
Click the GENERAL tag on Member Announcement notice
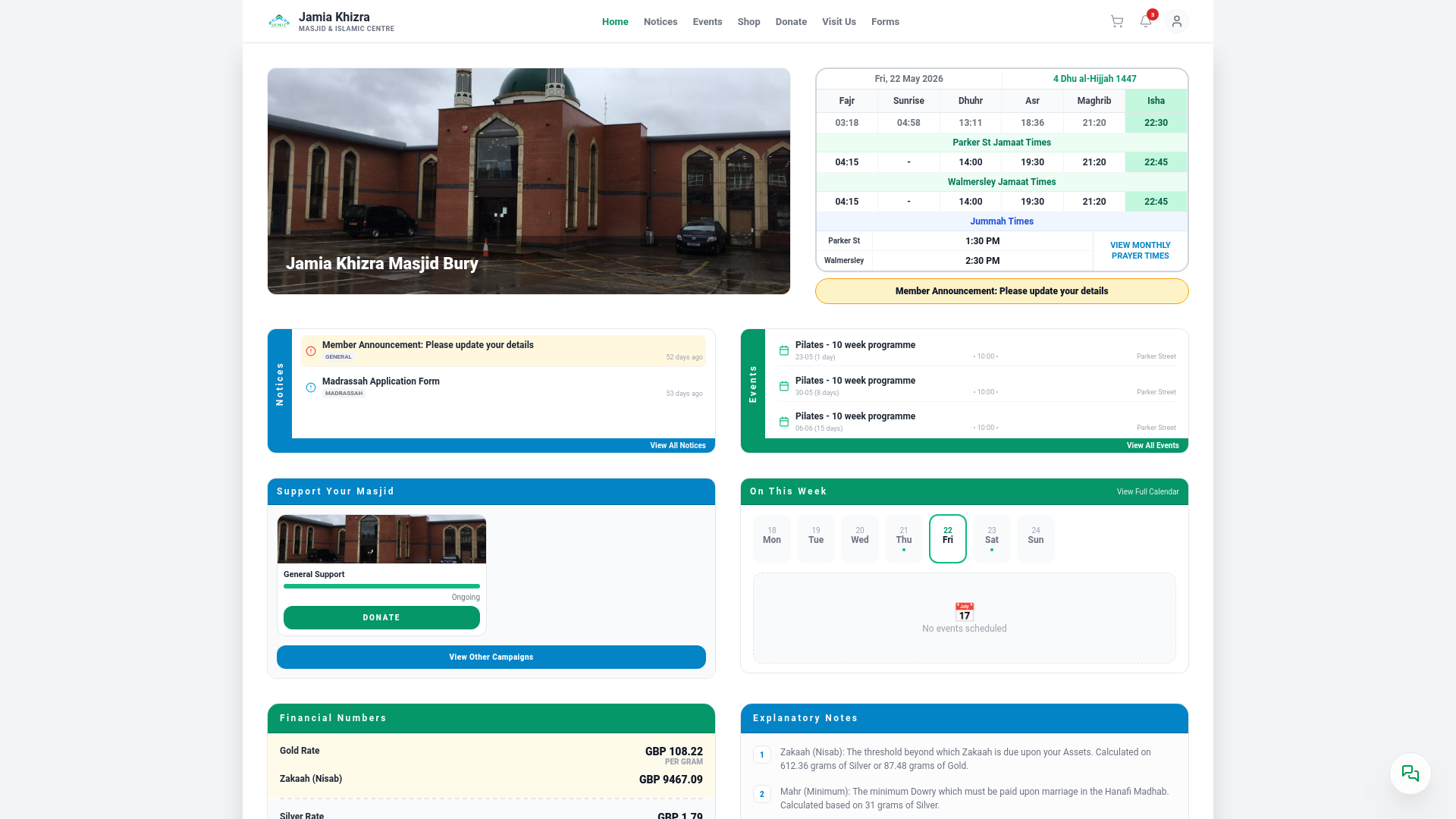(x=338, y=357)
